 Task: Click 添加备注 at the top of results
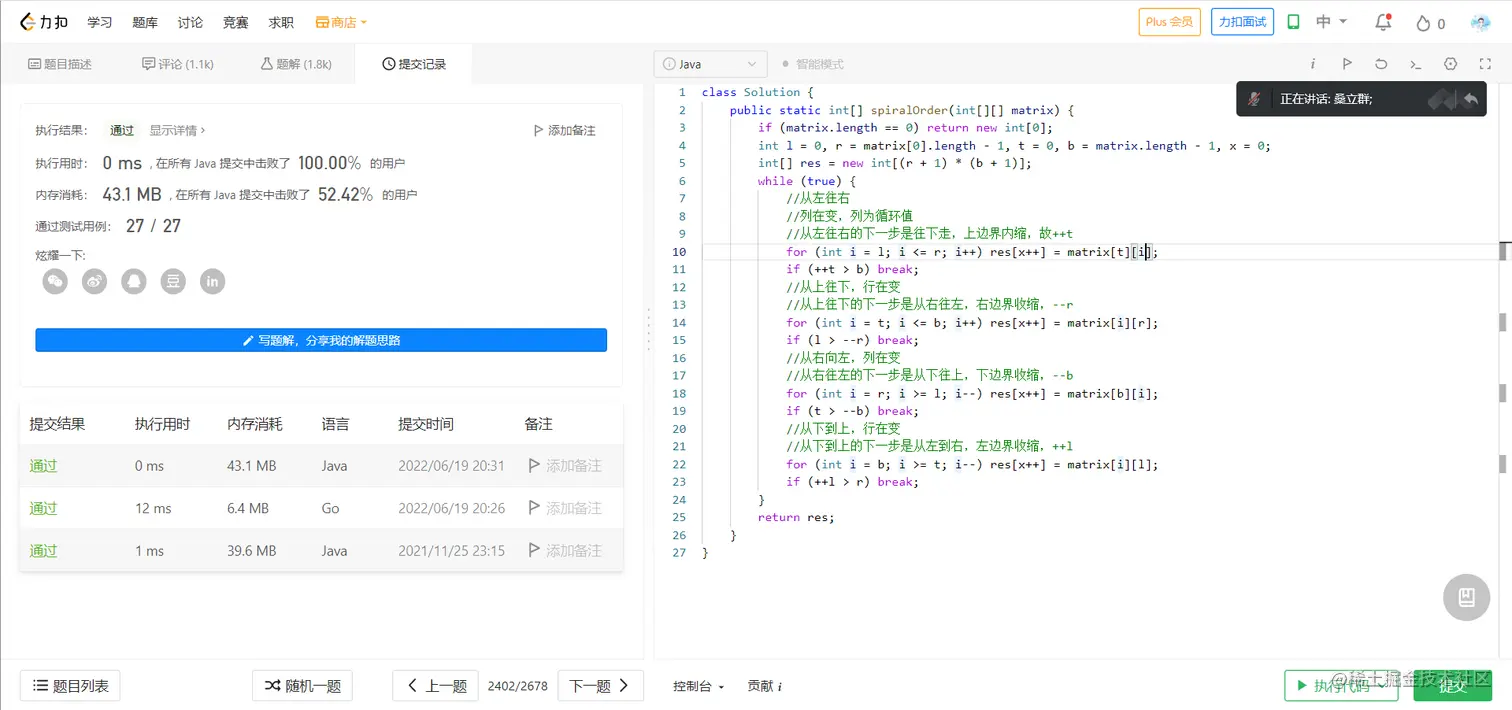click(566, 130)
